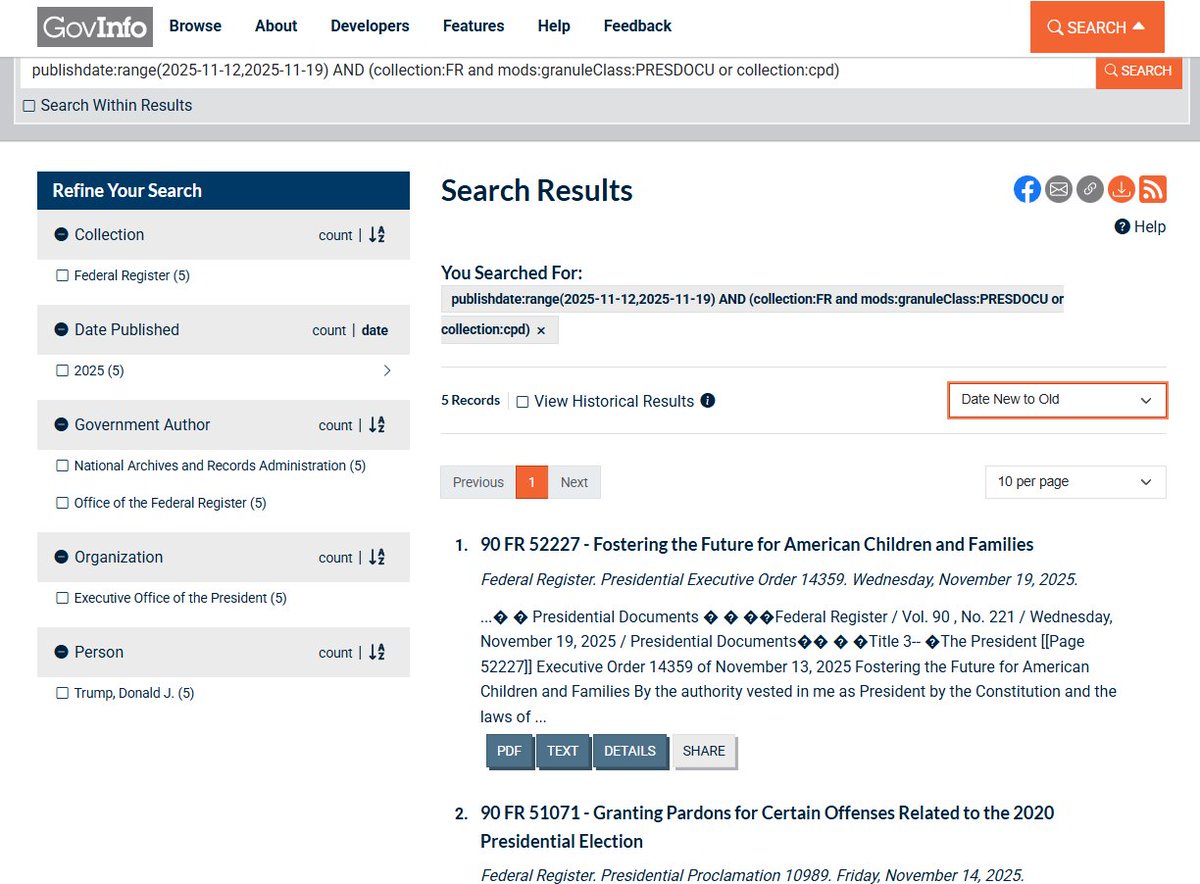Image resolution: width=1200 pixels, height=884 pixels.
Task: Share search results on Facebook
Action: coord(1027,189)
